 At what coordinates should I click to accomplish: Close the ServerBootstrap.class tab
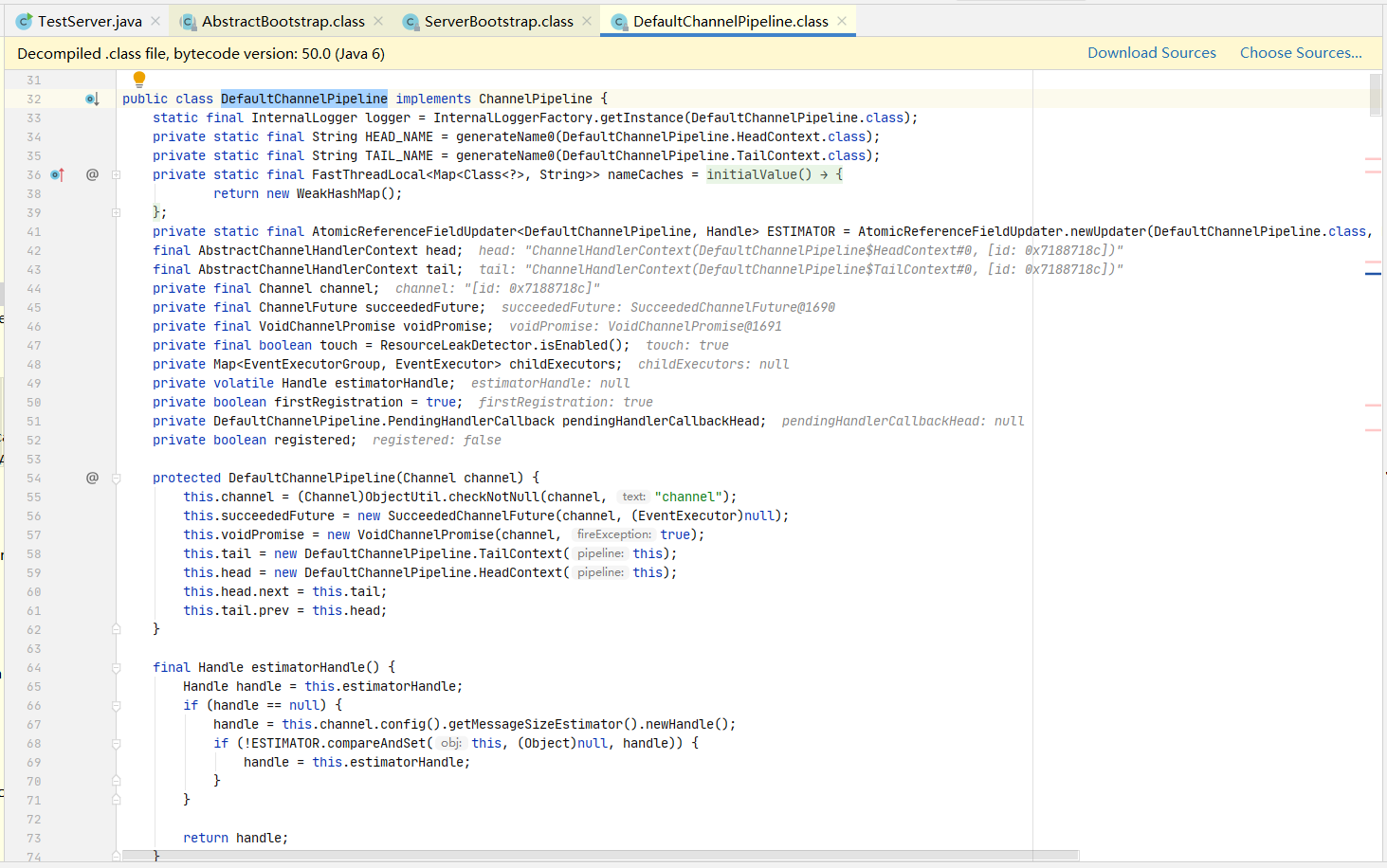tap(587, 21)
